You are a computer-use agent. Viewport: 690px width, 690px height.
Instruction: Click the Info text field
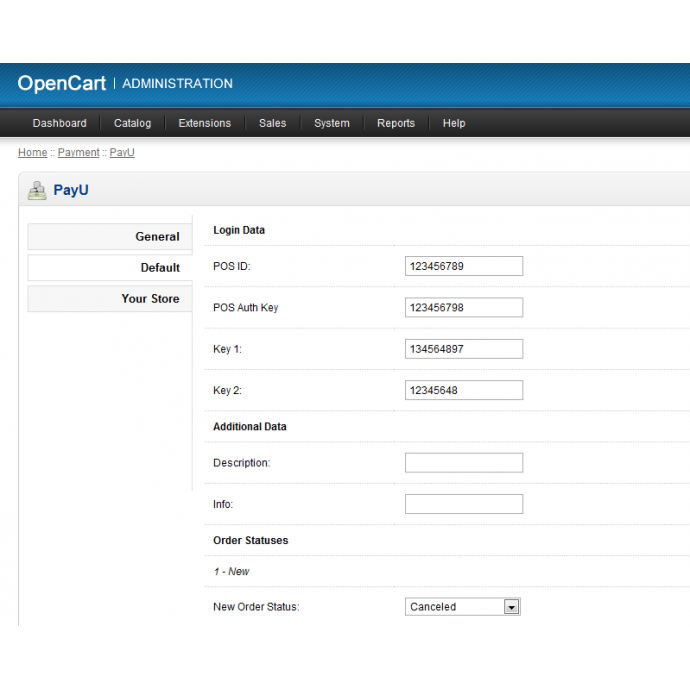click(x=464, y=504)
